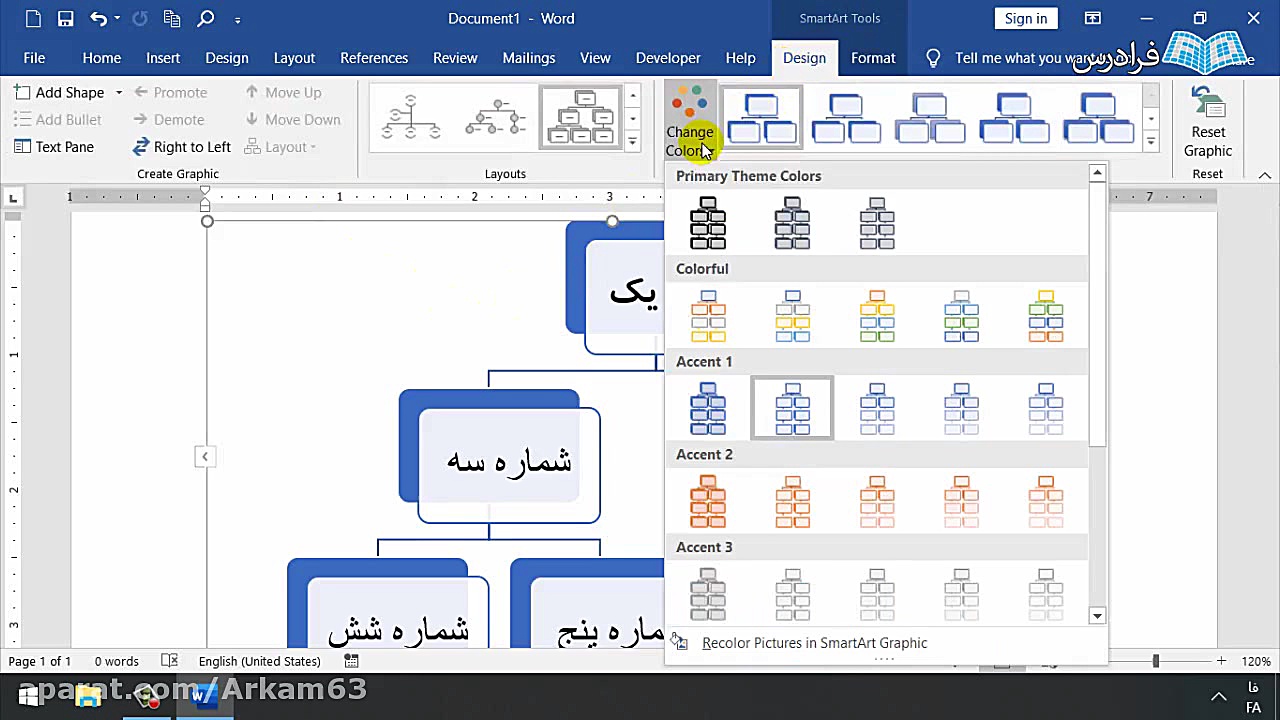Click Move Up in Create Graphic group

coord(283,92)
